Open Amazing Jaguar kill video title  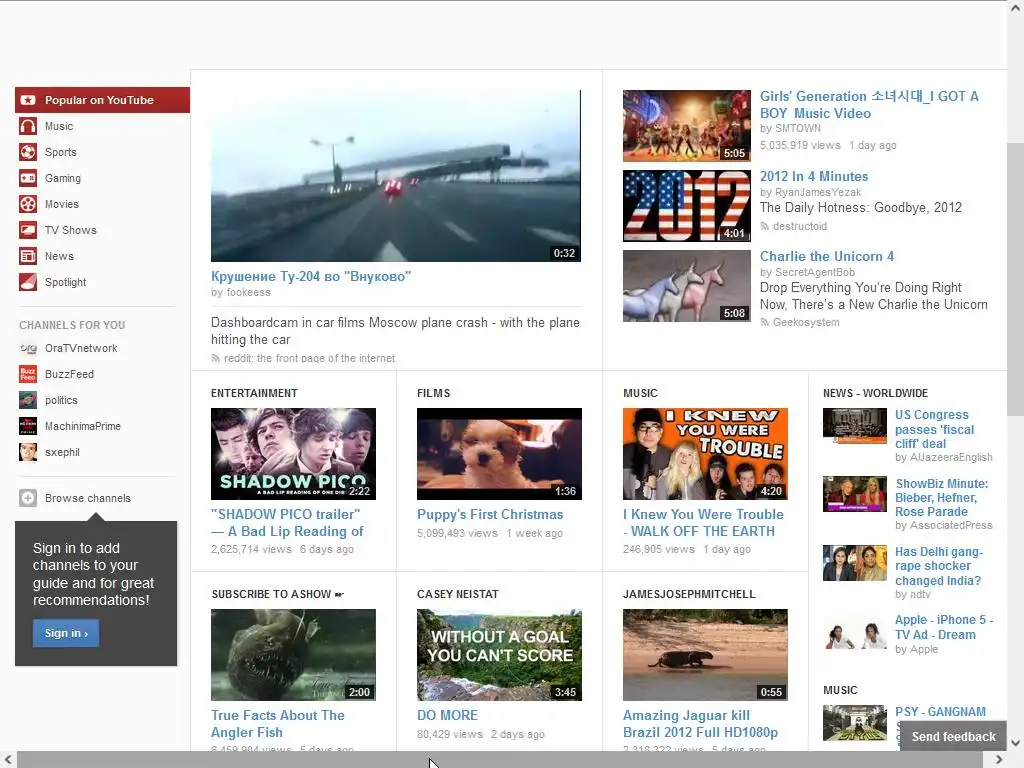[x=700, y=724]
